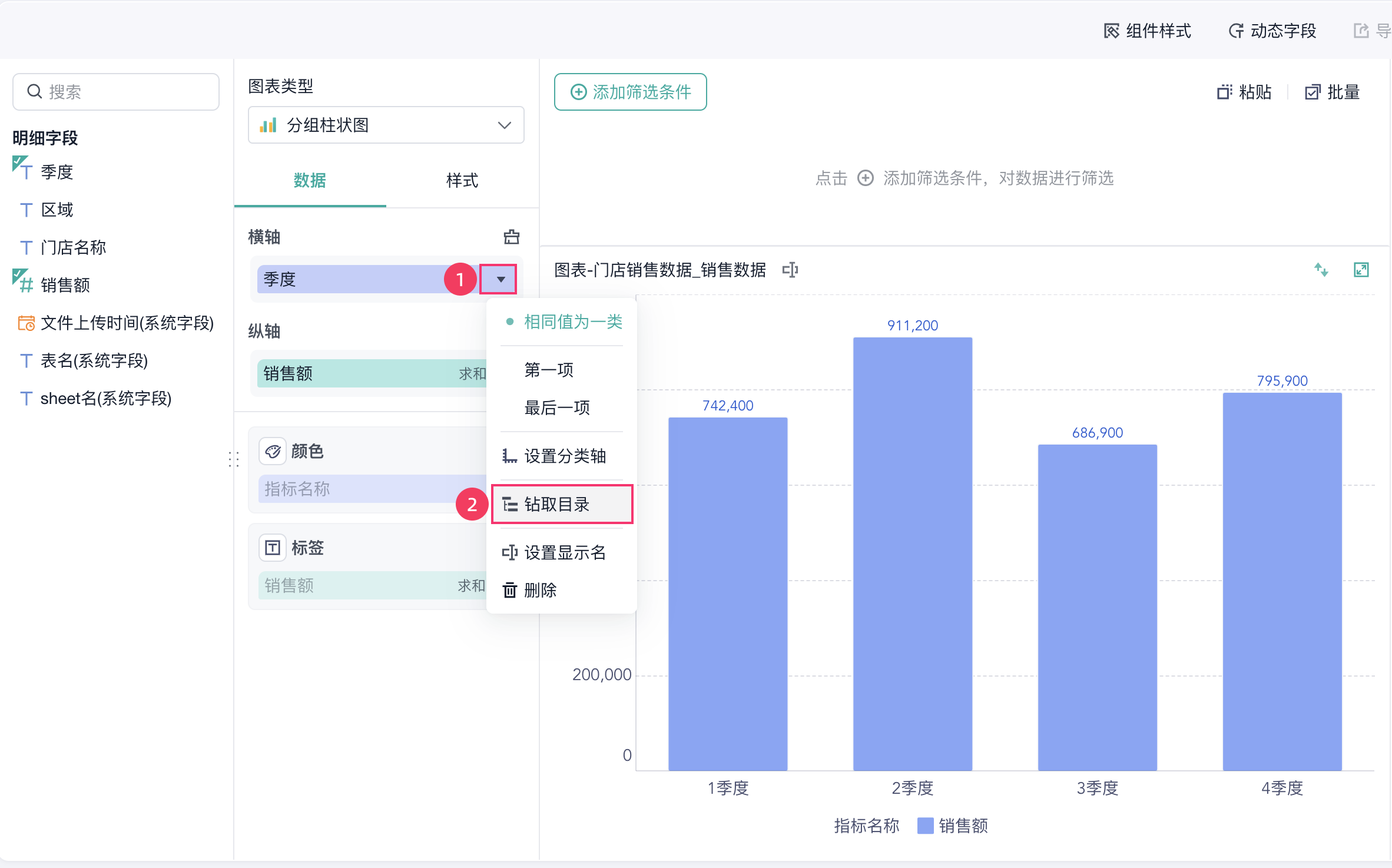The width and height of the screenshot is (1392, 868).
Task: Switch to the 数据 tab
Action: [310, 180]
